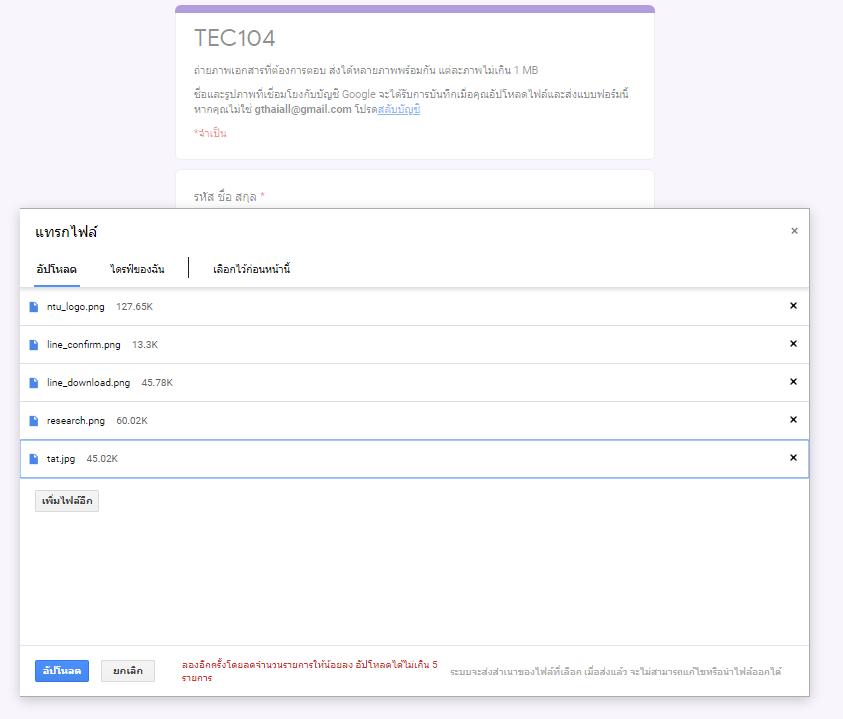Image resolution: width=843 pixels, height=719 pixels.
Task: Click the file icon beside ntu_logo.png
Action: [34, 307]
